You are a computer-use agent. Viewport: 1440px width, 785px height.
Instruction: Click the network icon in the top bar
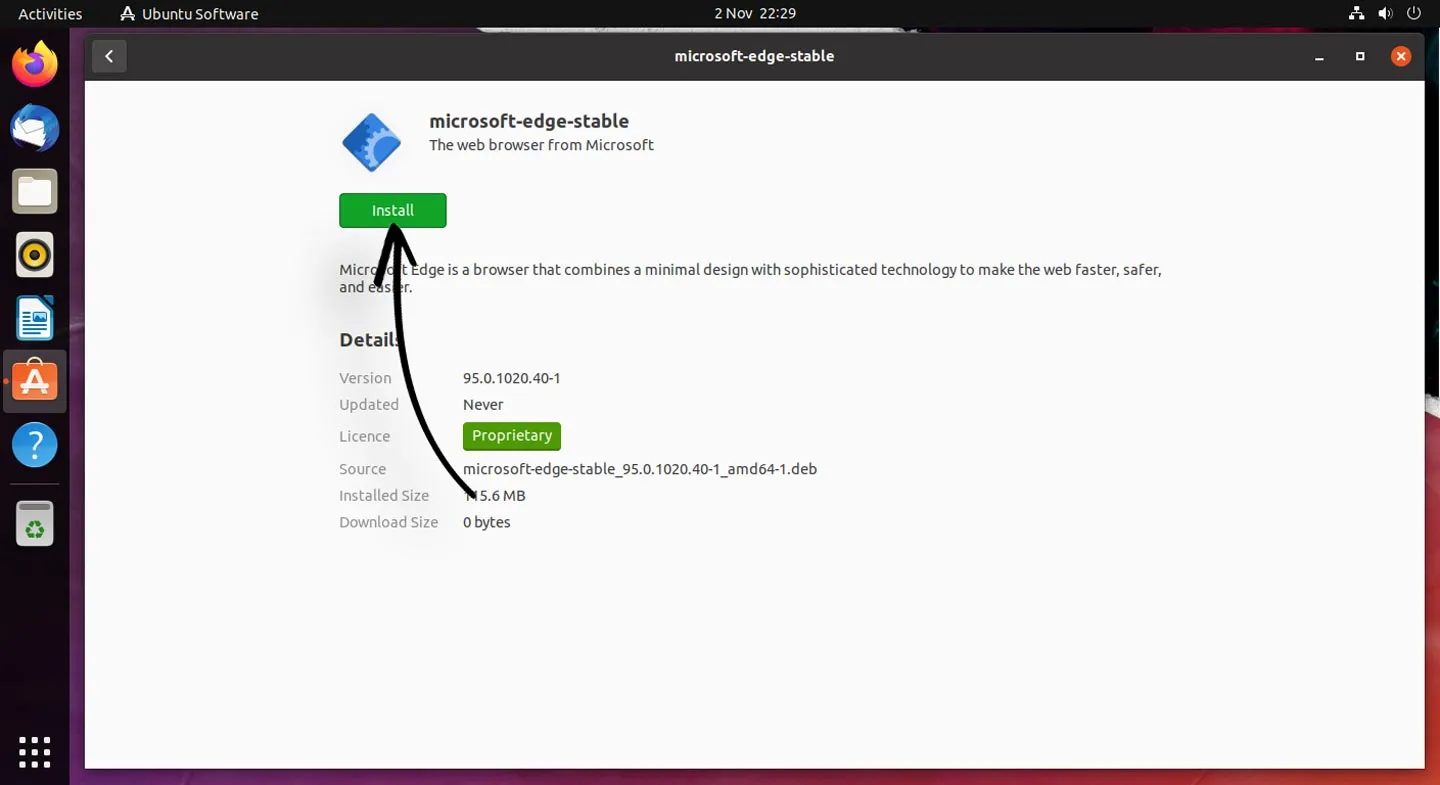pyautogui.click(x=1356, y=13)
